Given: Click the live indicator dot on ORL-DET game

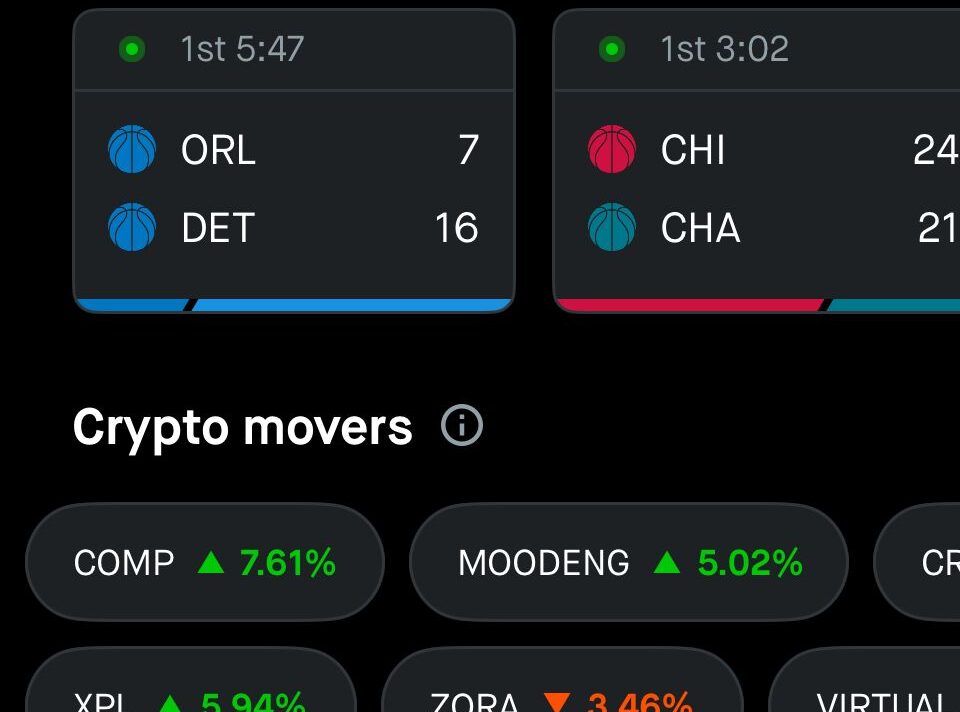Looking at the screenshot, I should click(131, 48).
